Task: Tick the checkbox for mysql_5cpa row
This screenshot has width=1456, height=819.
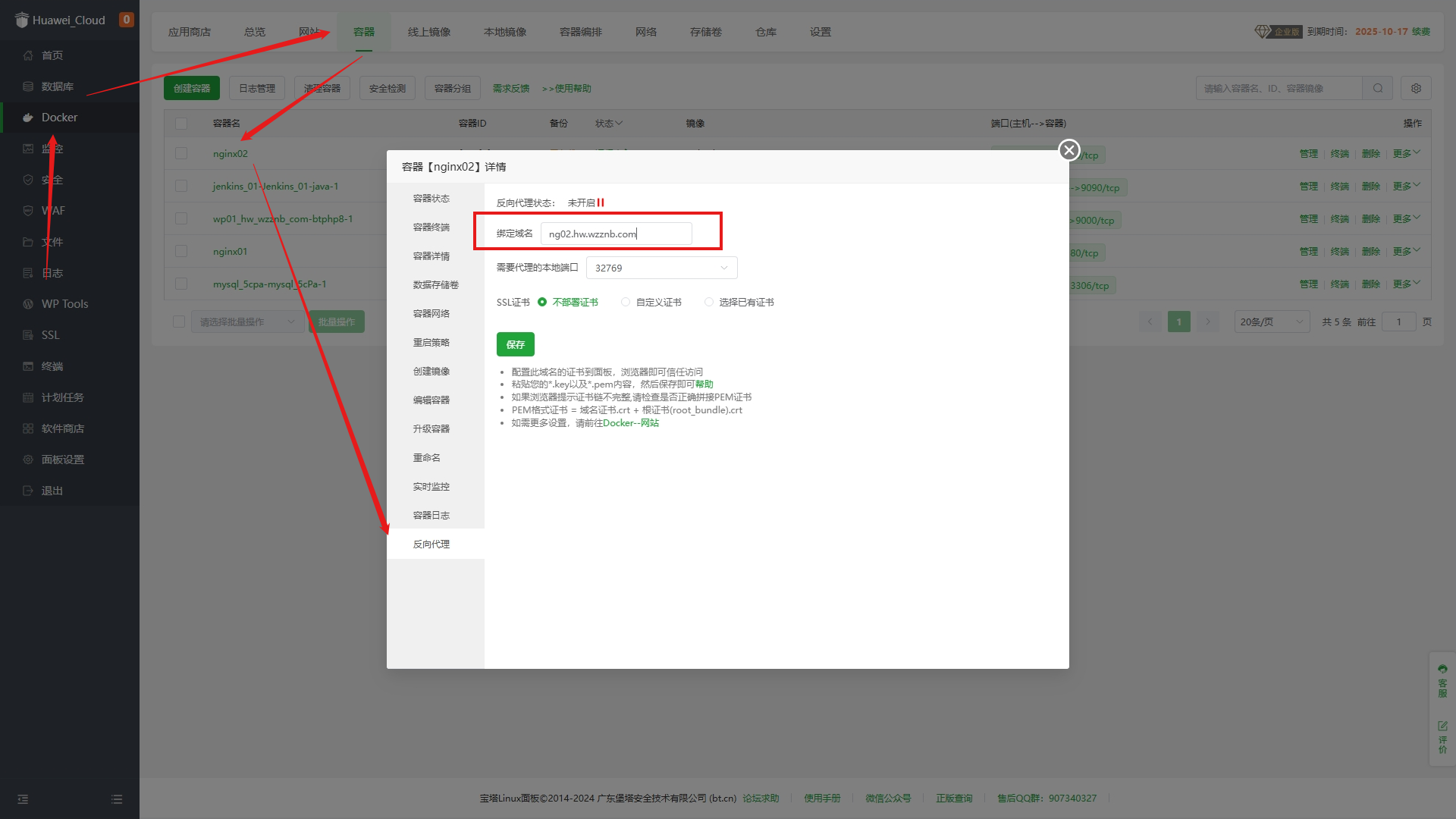Action: click(181, 284)
